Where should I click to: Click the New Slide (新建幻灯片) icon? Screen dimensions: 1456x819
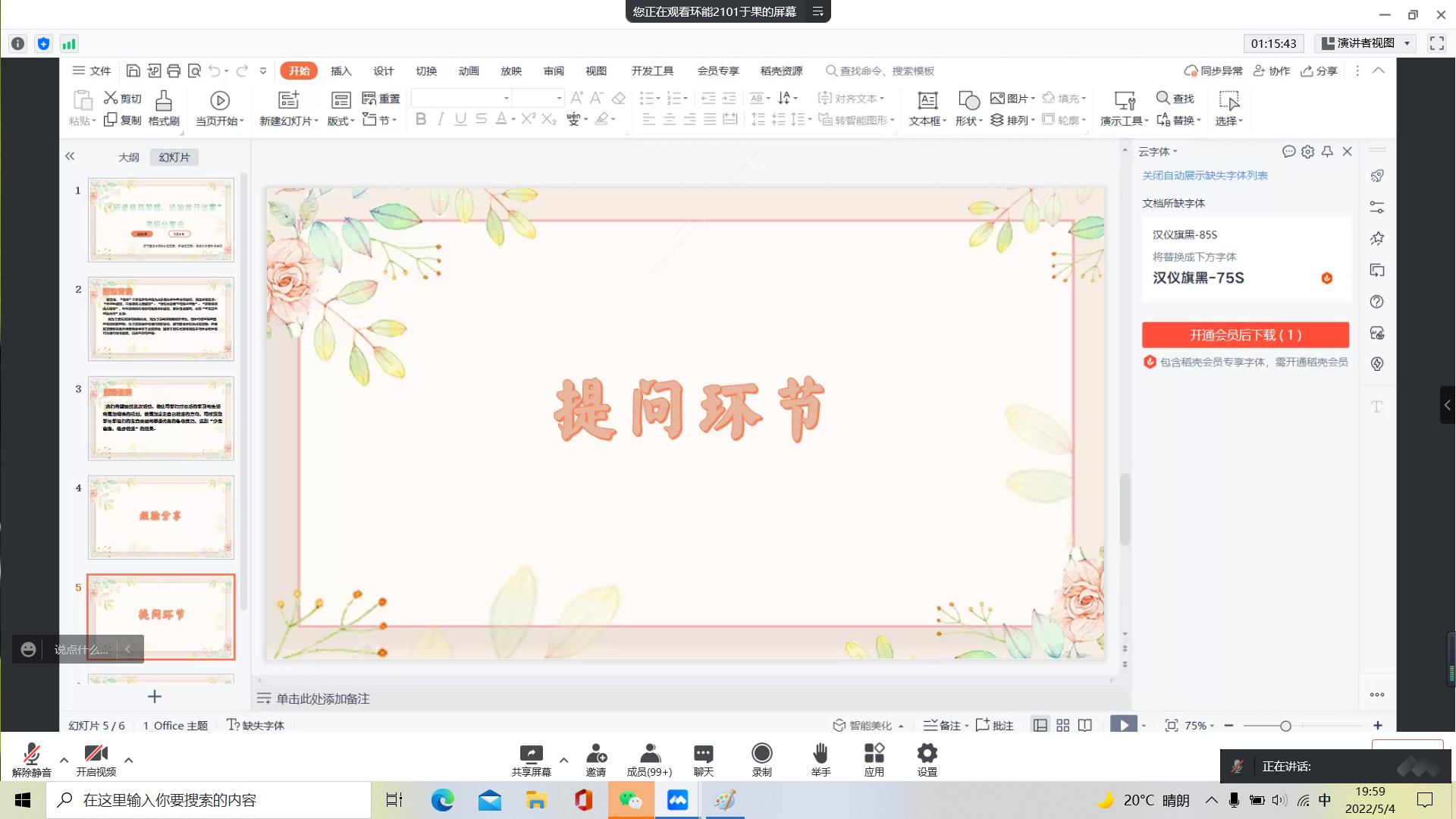tap(288, 101)
